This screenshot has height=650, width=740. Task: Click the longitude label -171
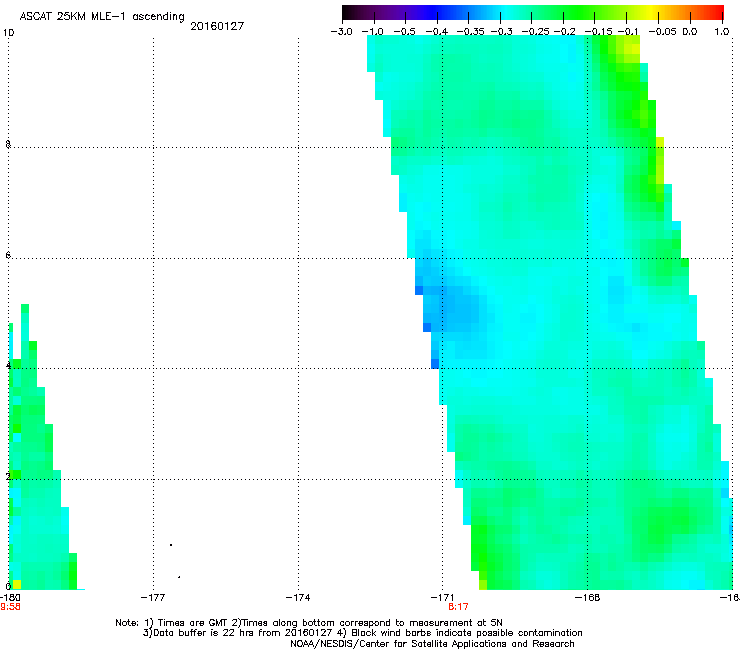(x=442, y=598)
